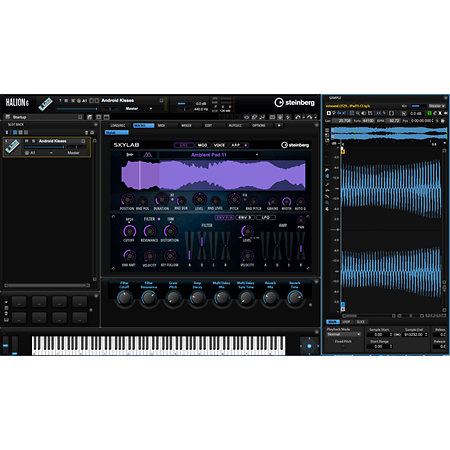
Task: Click the Steinberg logo in the top header
Action: coord(294,102)
